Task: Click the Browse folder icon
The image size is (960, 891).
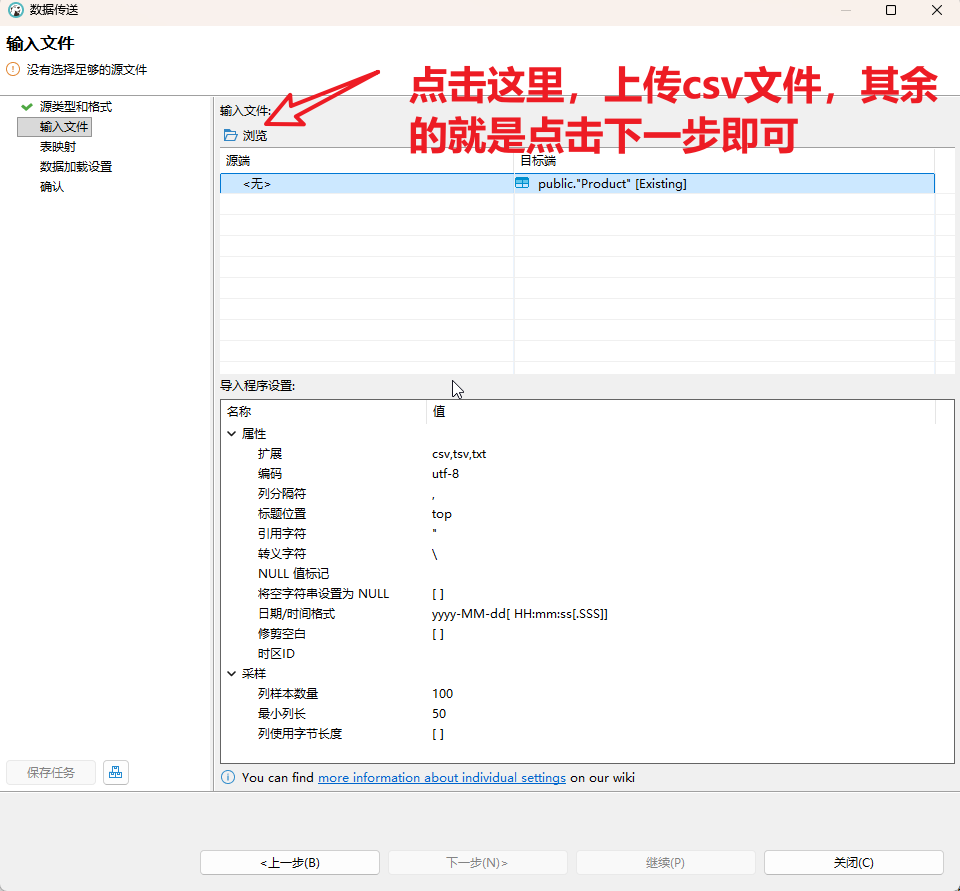Action: tap(231, 136)
